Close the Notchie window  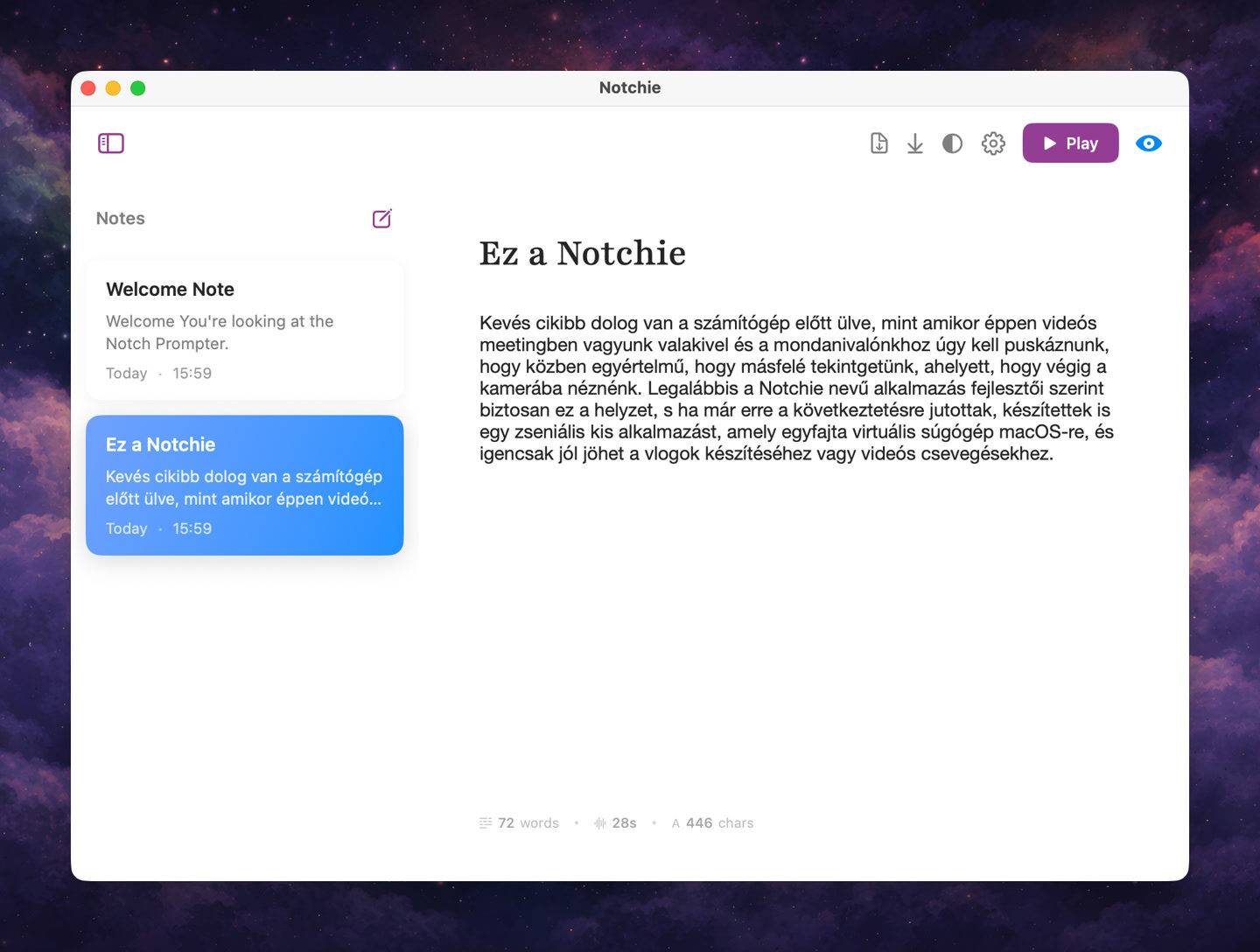tap(88, 88)
